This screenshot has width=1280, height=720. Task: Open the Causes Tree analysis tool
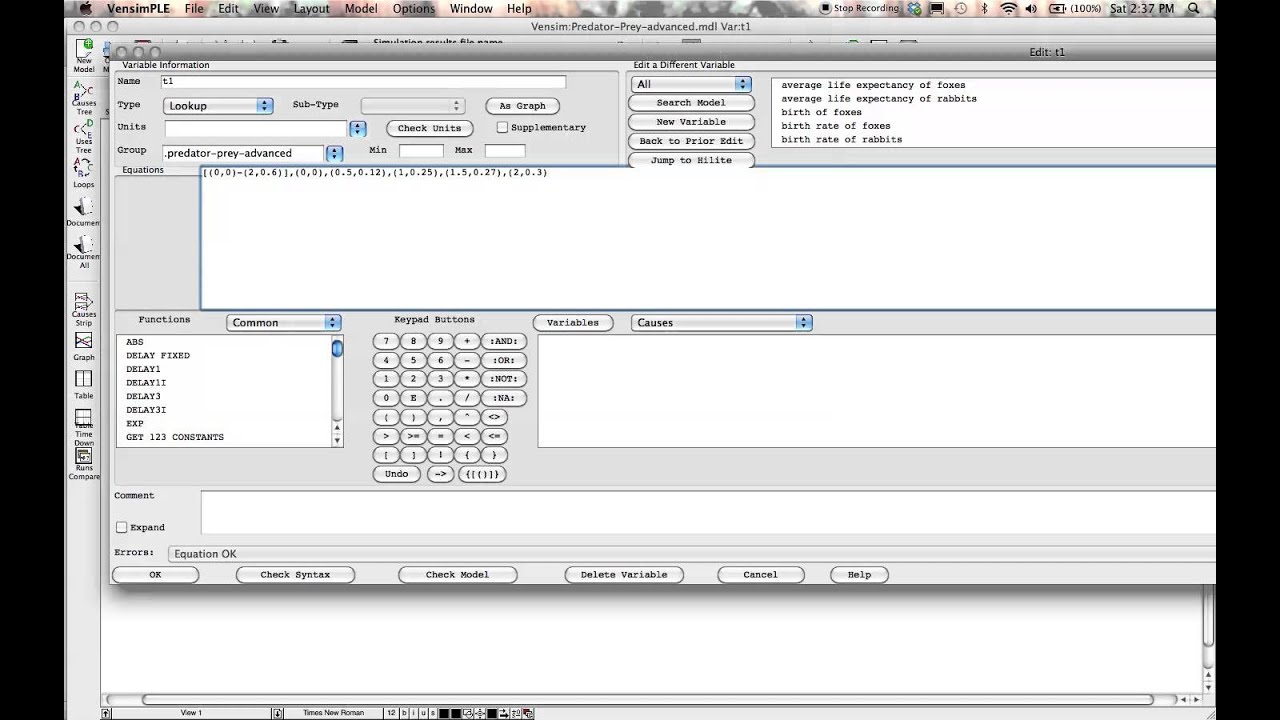[x=84, y=98]
